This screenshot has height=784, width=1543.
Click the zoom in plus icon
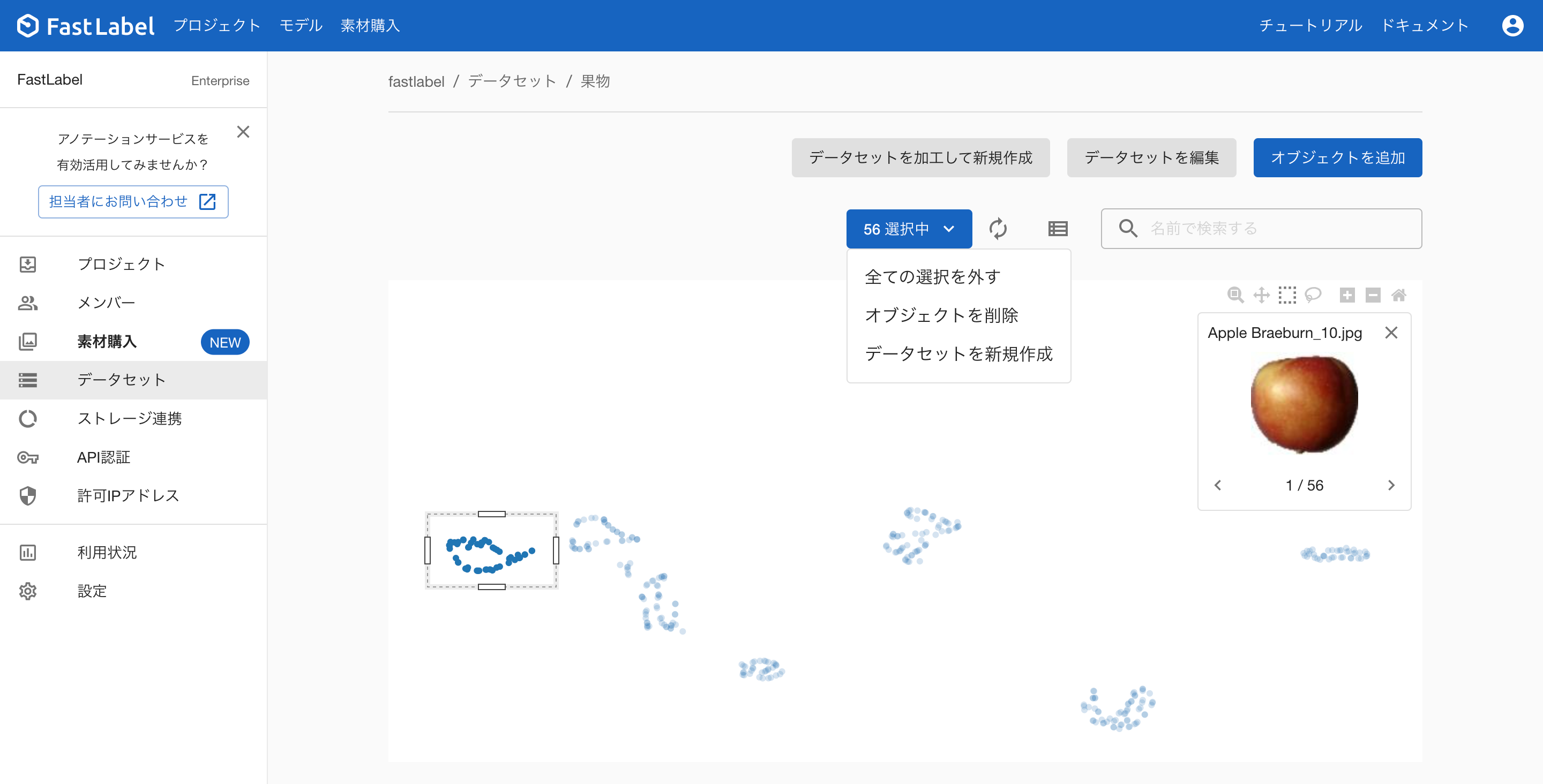[1346, 295]
